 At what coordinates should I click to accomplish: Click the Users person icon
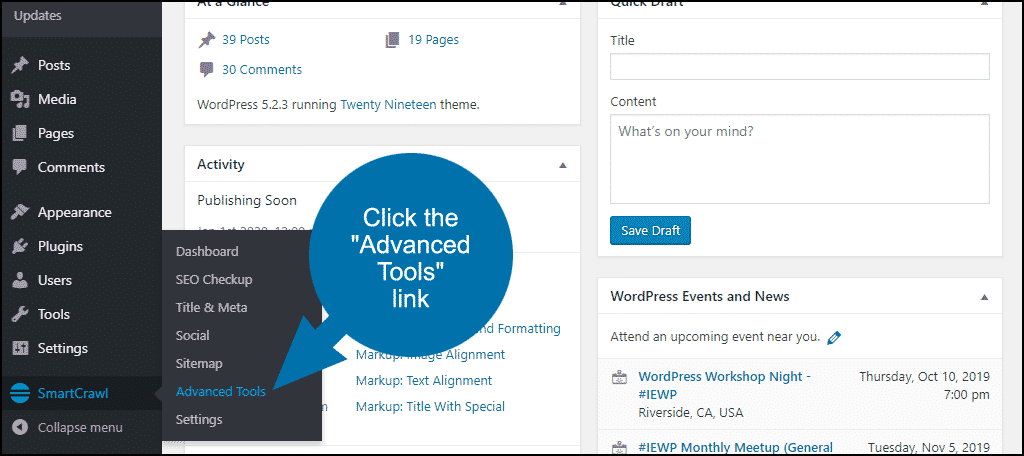[20, 280]
